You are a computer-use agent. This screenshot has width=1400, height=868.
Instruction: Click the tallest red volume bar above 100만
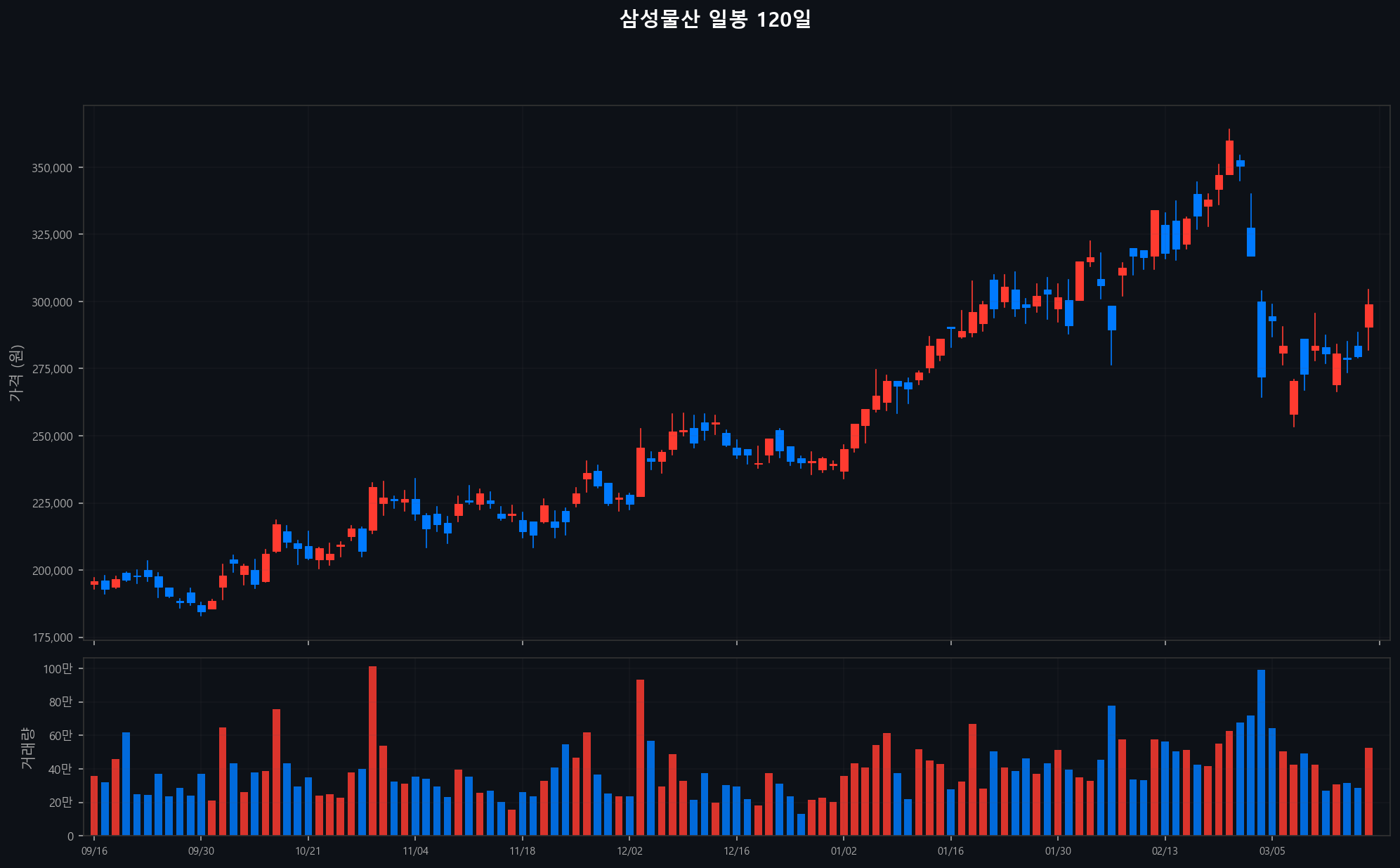point(372,751)
